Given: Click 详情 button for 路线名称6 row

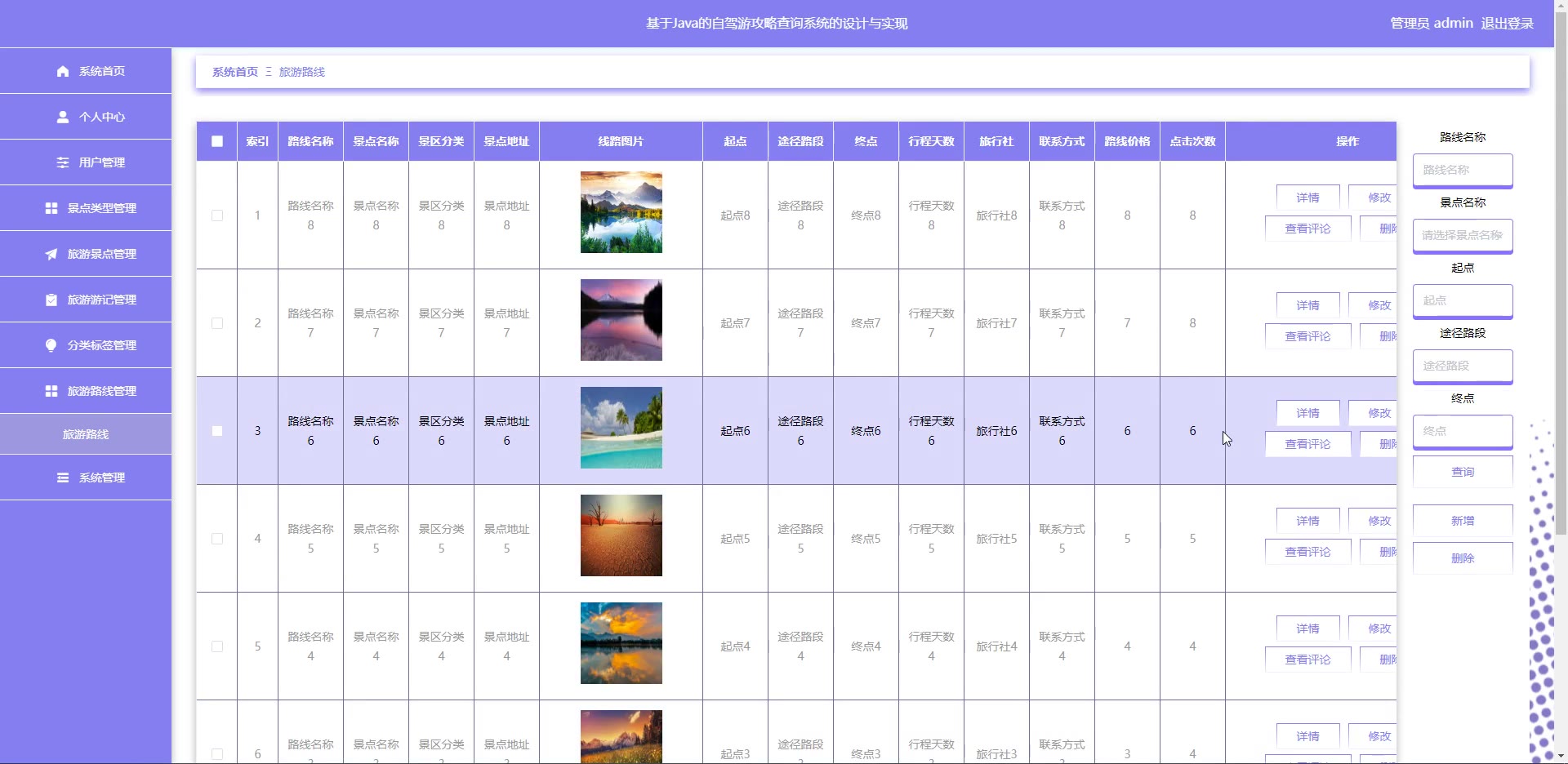Looking at the screenshot, I should [1308, 413].
